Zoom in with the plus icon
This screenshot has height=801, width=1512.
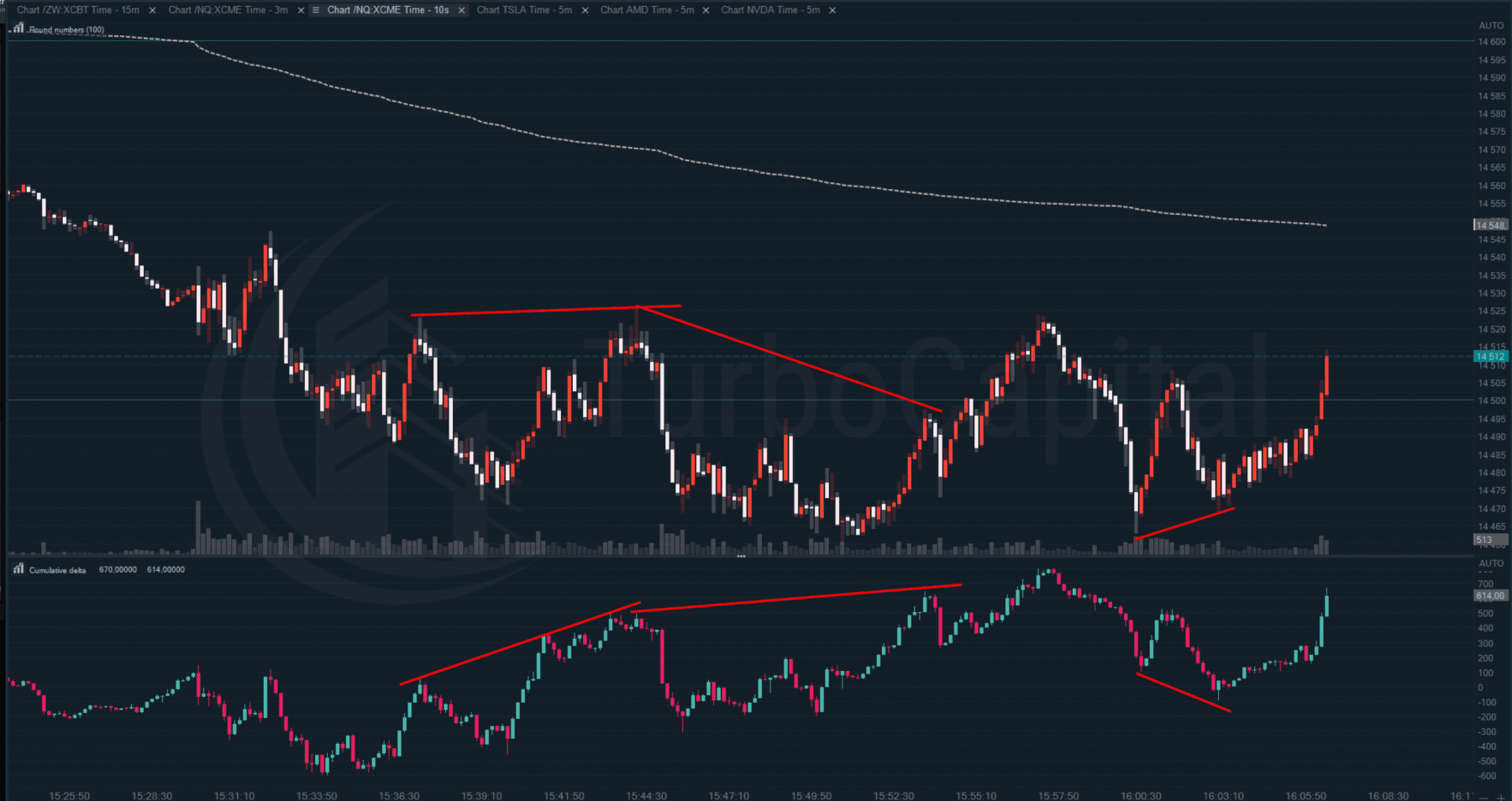coord(1501,796)
